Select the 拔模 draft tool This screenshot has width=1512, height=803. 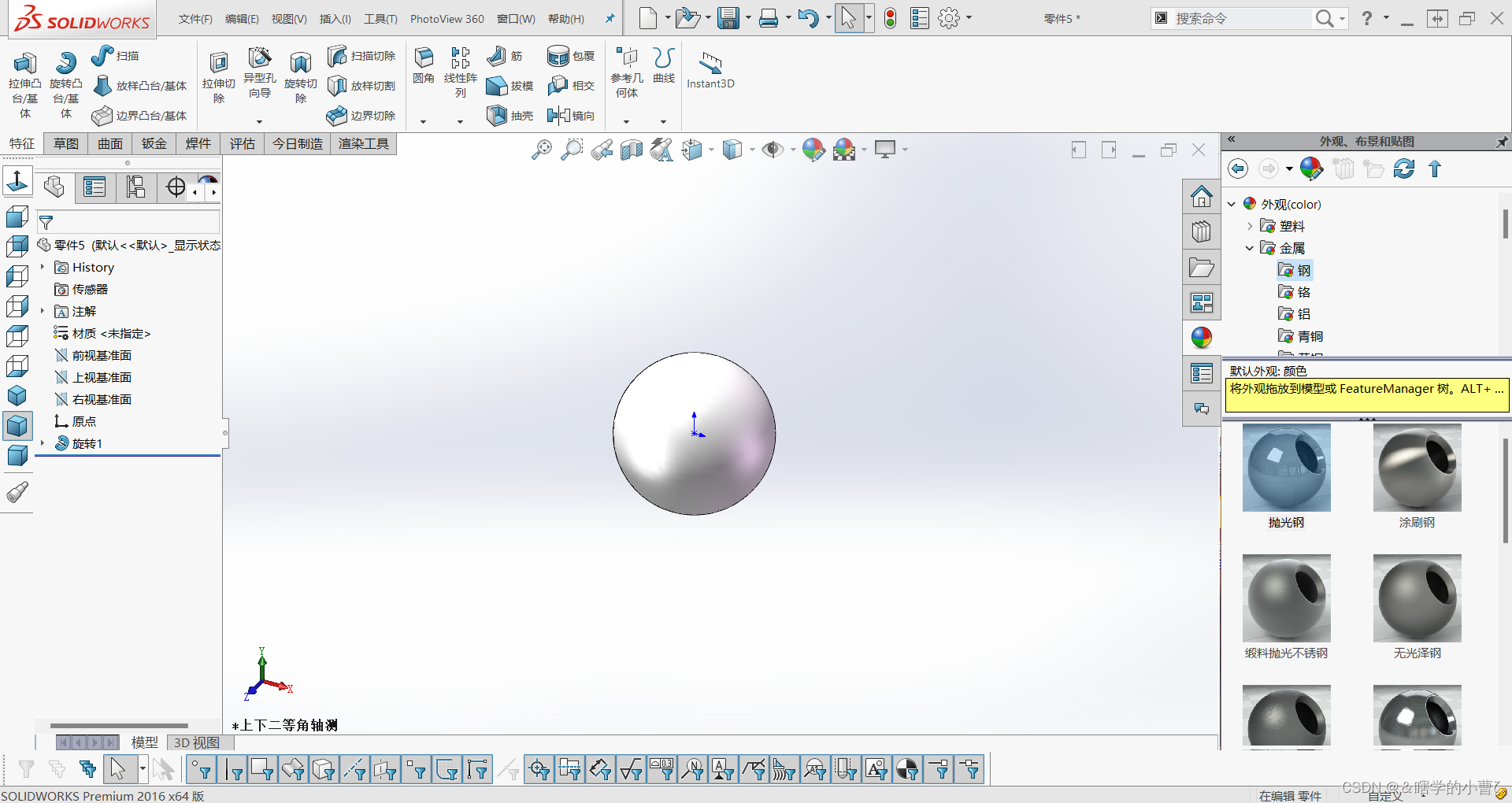(510, 86)
